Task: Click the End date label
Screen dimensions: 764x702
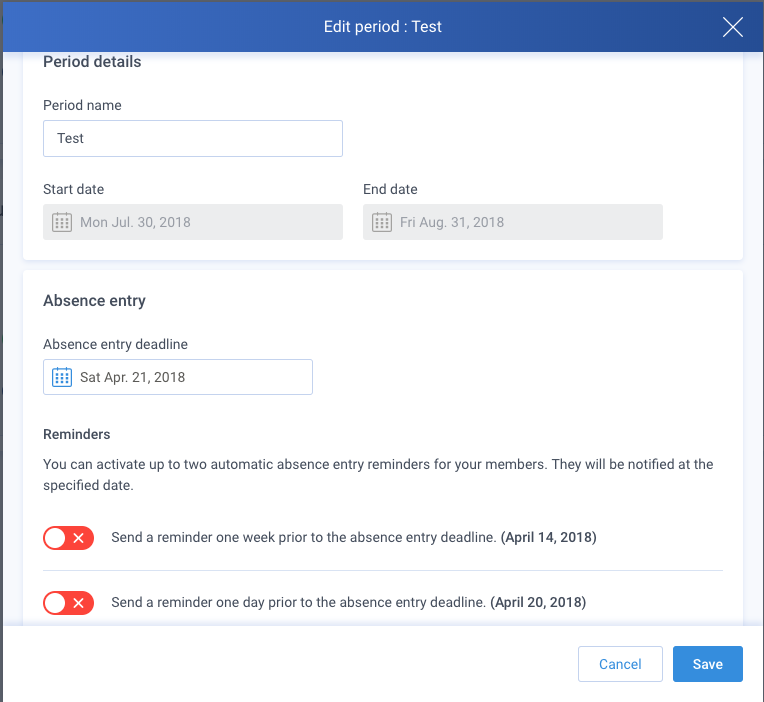Action: pos(390,189)
